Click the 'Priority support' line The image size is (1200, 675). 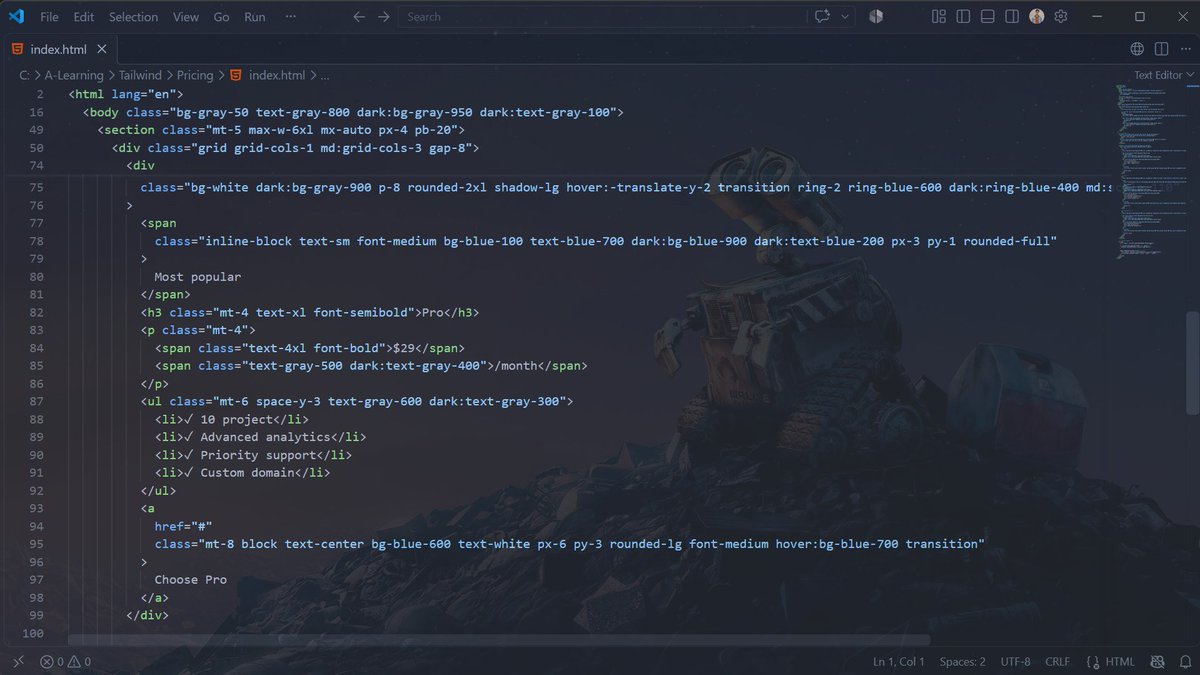pos(253,455)
